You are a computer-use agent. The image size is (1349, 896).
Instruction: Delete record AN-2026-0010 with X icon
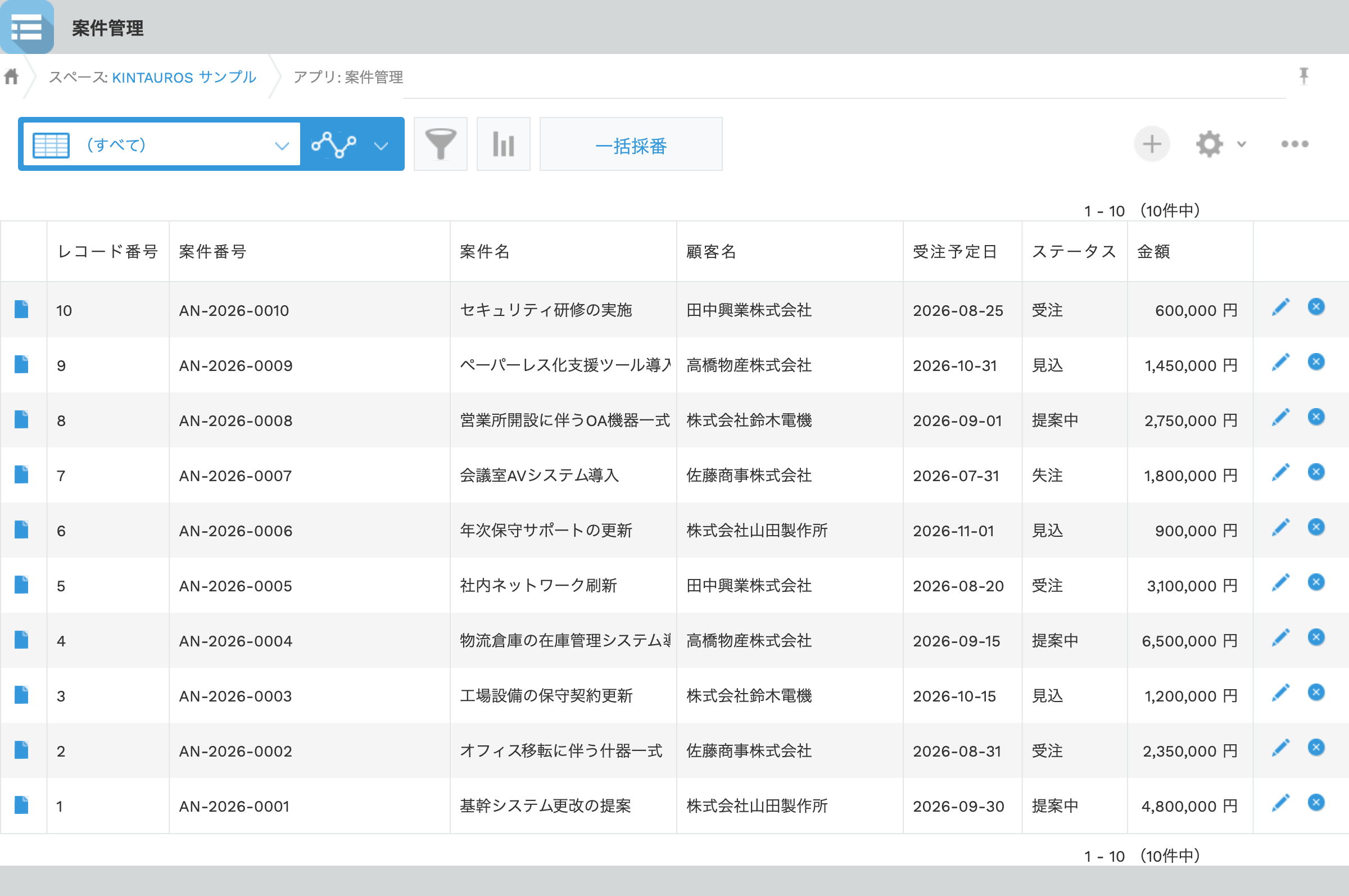point(1316,307)
